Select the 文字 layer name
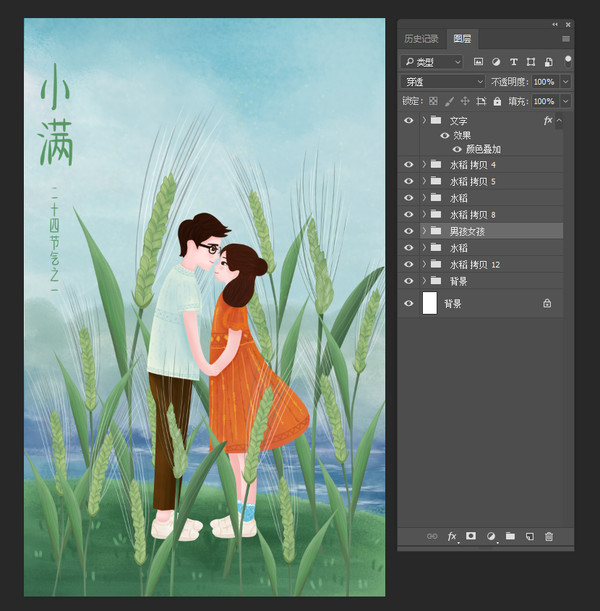Image resolution: width=600 pixels, height=611 pixels. (458, 120)
